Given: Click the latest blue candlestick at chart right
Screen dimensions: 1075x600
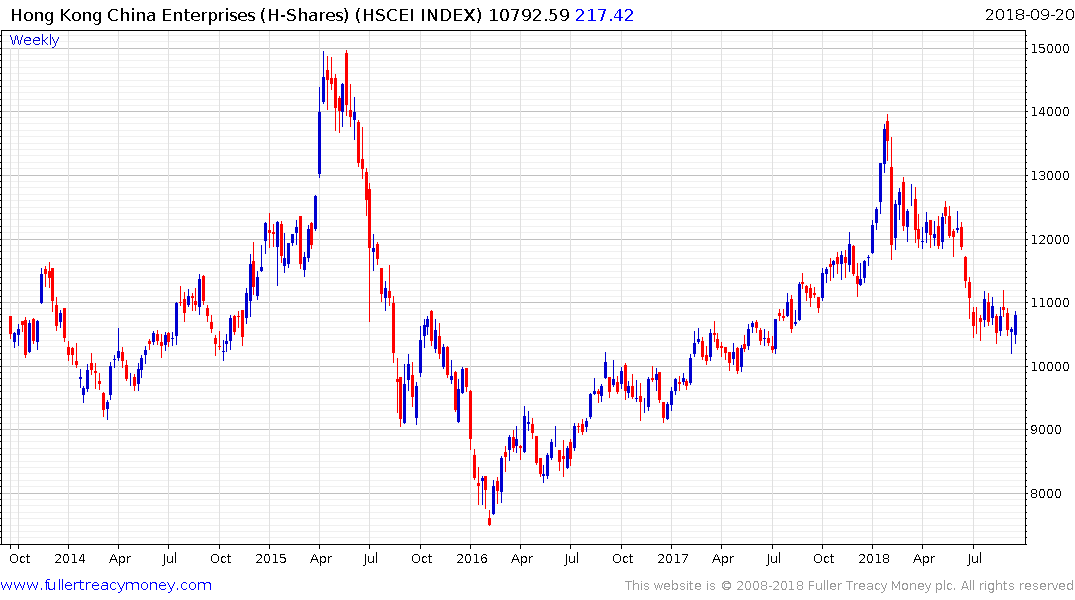Looking at the screenshot, I should tap(1015, 324).
